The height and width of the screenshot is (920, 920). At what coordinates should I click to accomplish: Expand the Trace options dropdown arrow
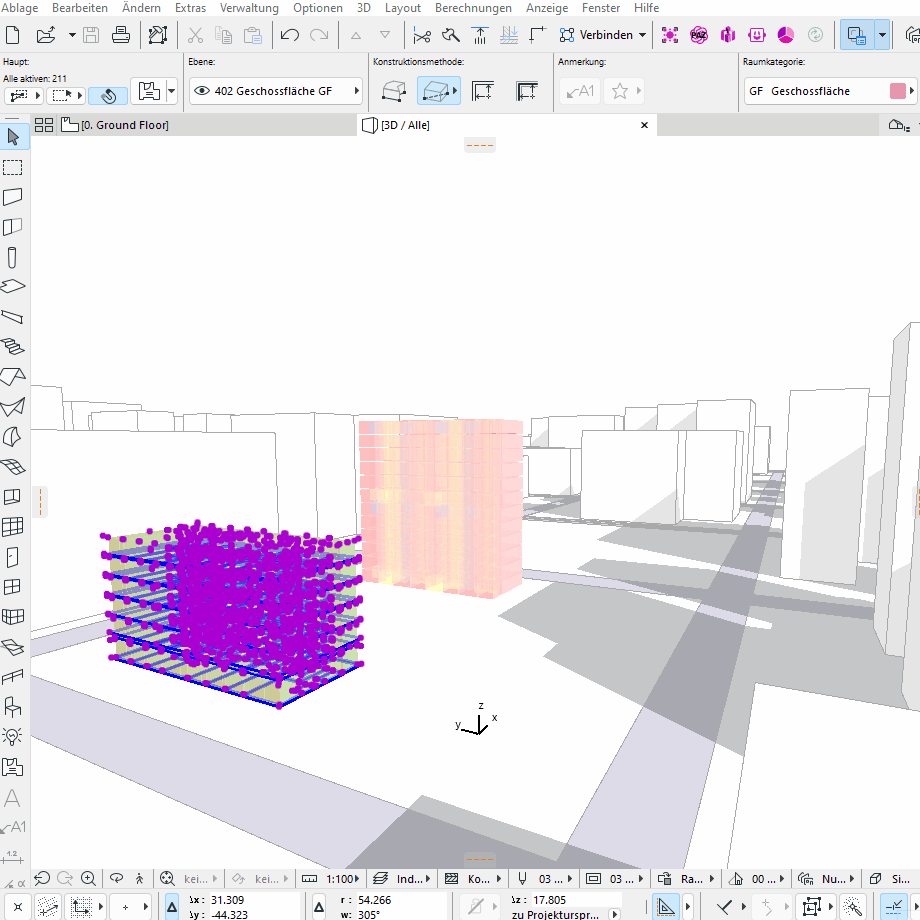882,35
